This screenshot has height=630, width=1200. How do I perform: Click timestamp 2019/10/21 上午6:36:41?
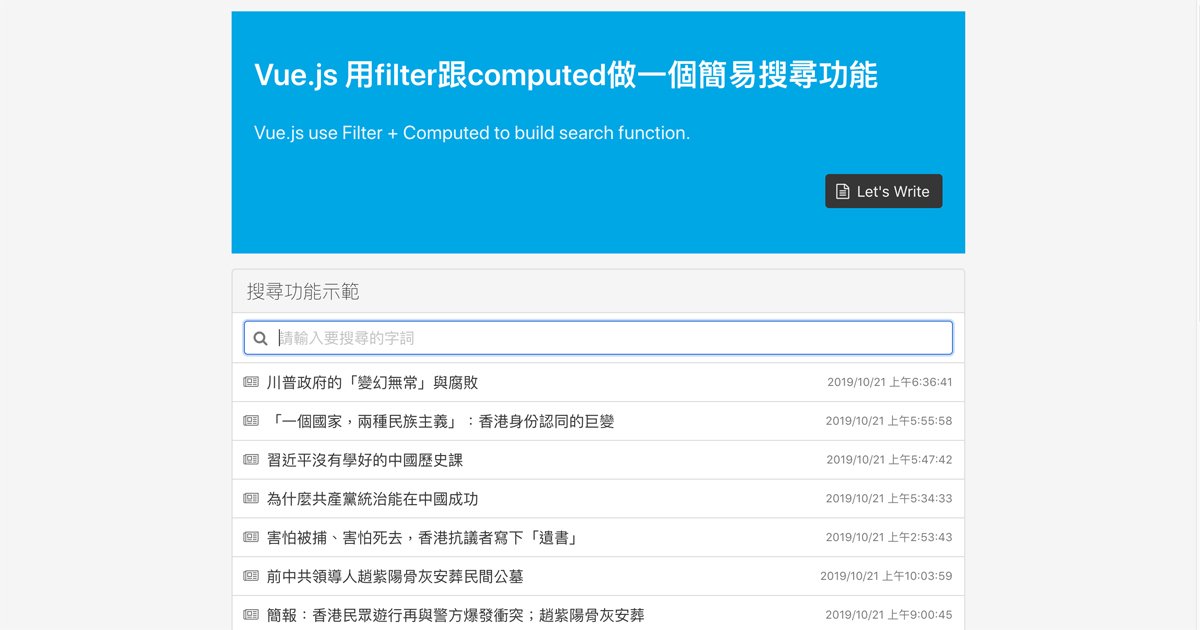pos(889,382)
